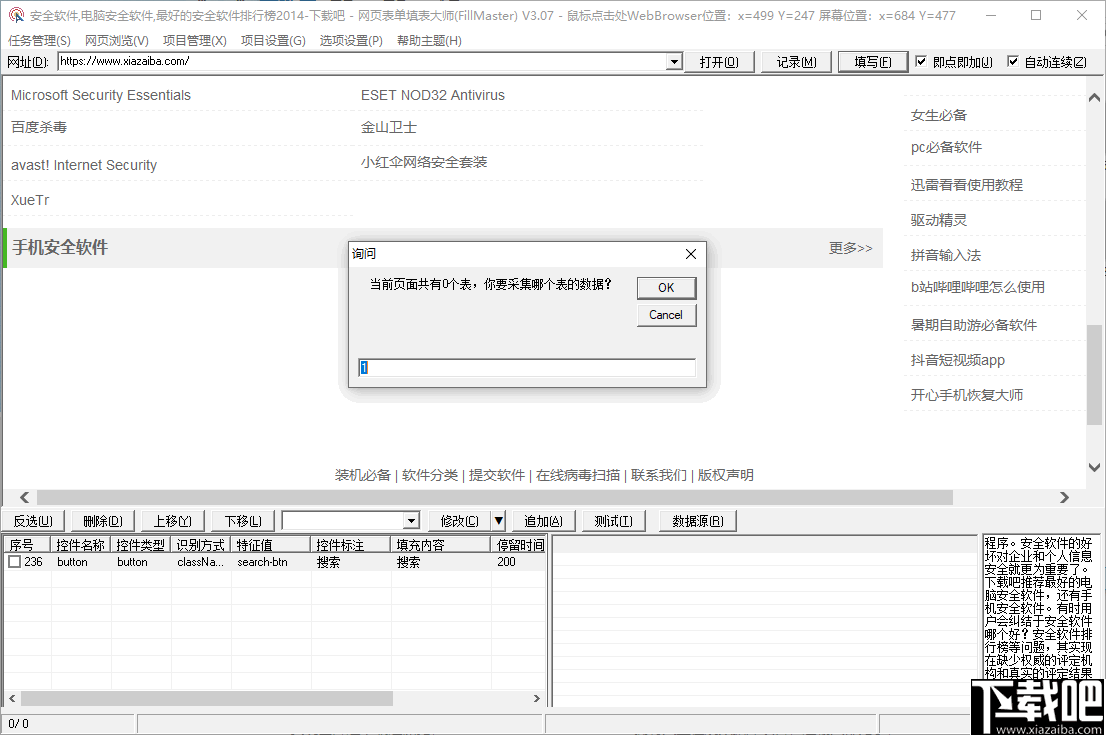Viewport: 1106px width, 735px height.
Task: Click the 填写(F) fill button
Action: (x=872, y=61)
